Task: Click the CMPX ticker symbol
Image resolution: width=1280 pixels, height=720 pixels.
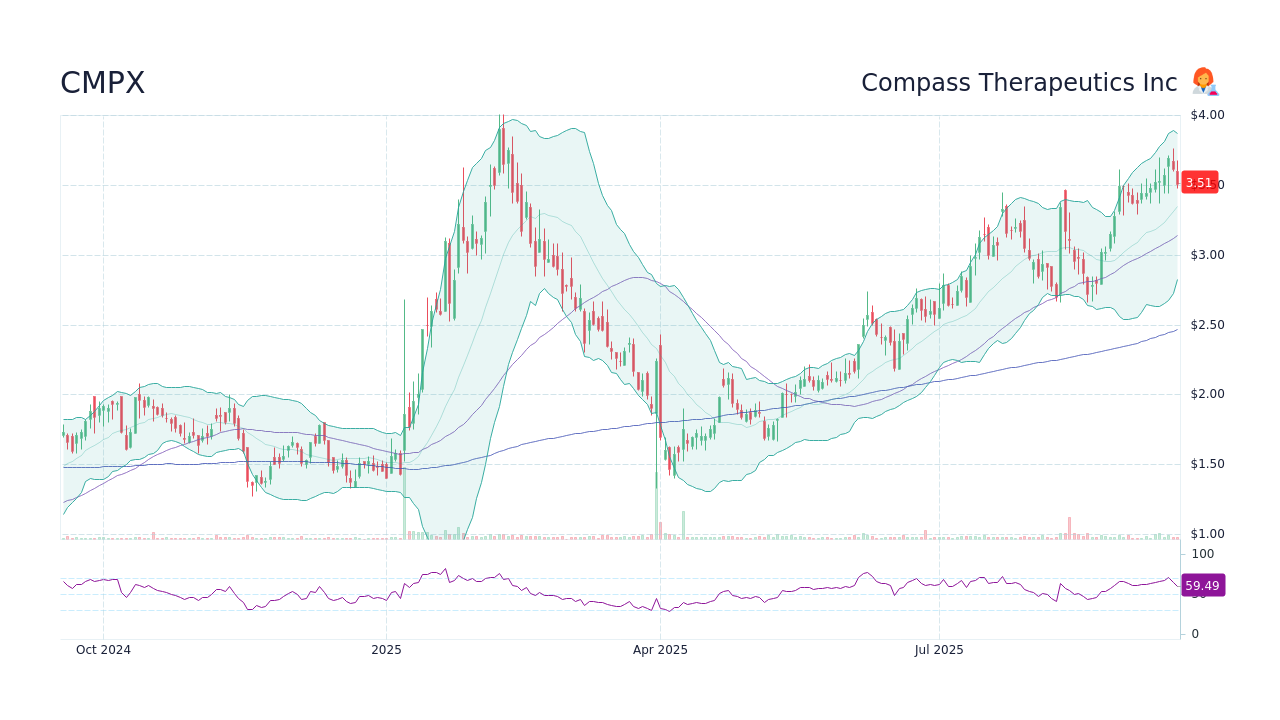Action: click(101, 83)
